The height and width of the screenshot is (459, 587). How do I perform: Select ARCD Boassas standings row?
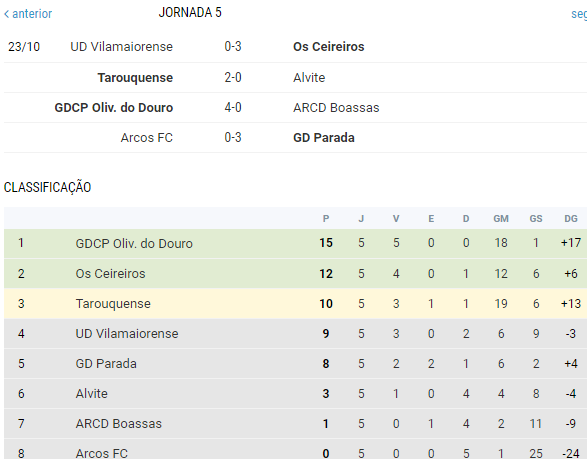(x=295, y=423)
